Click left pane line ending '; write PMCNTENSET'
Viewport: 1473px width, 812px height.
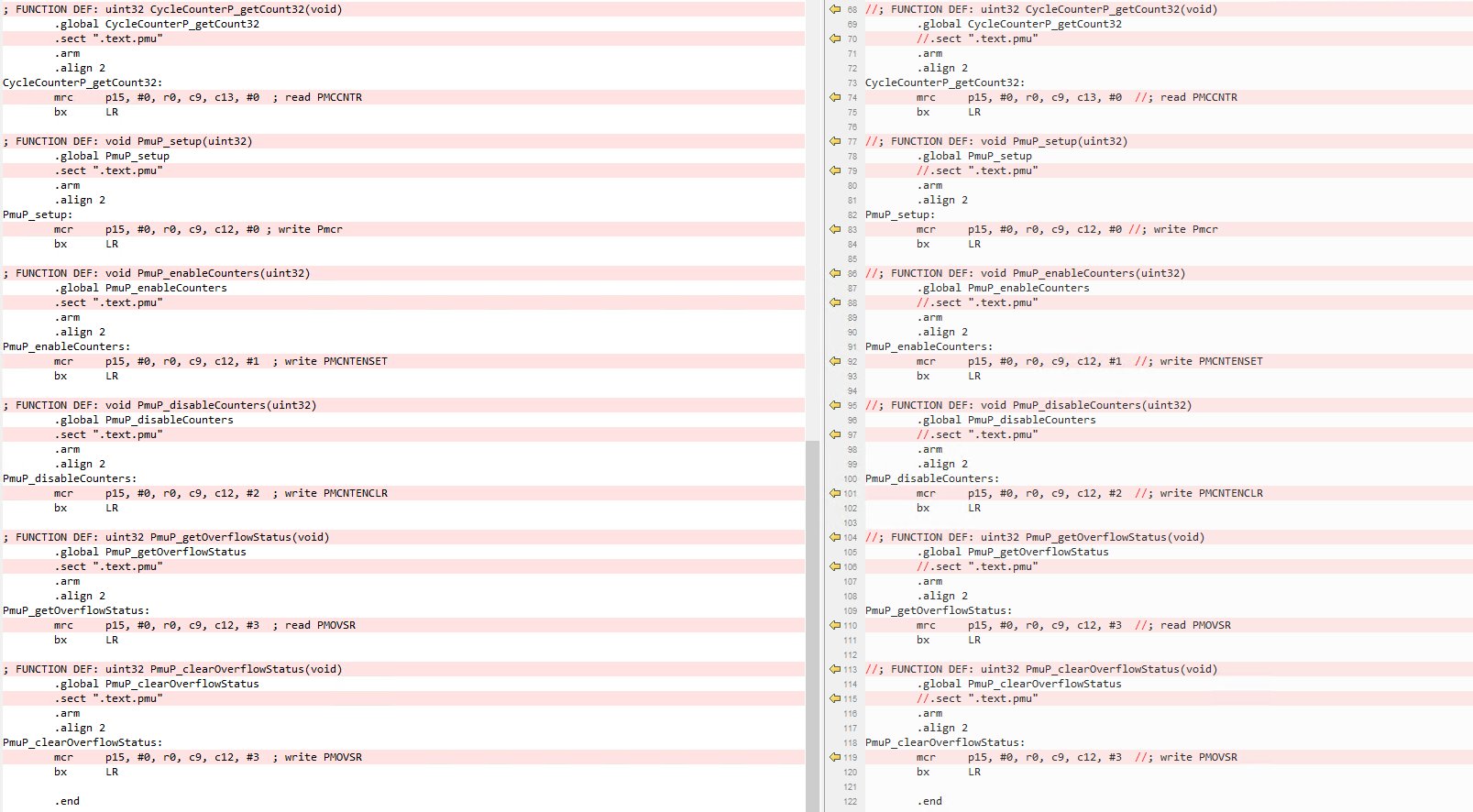coord(403,361)
